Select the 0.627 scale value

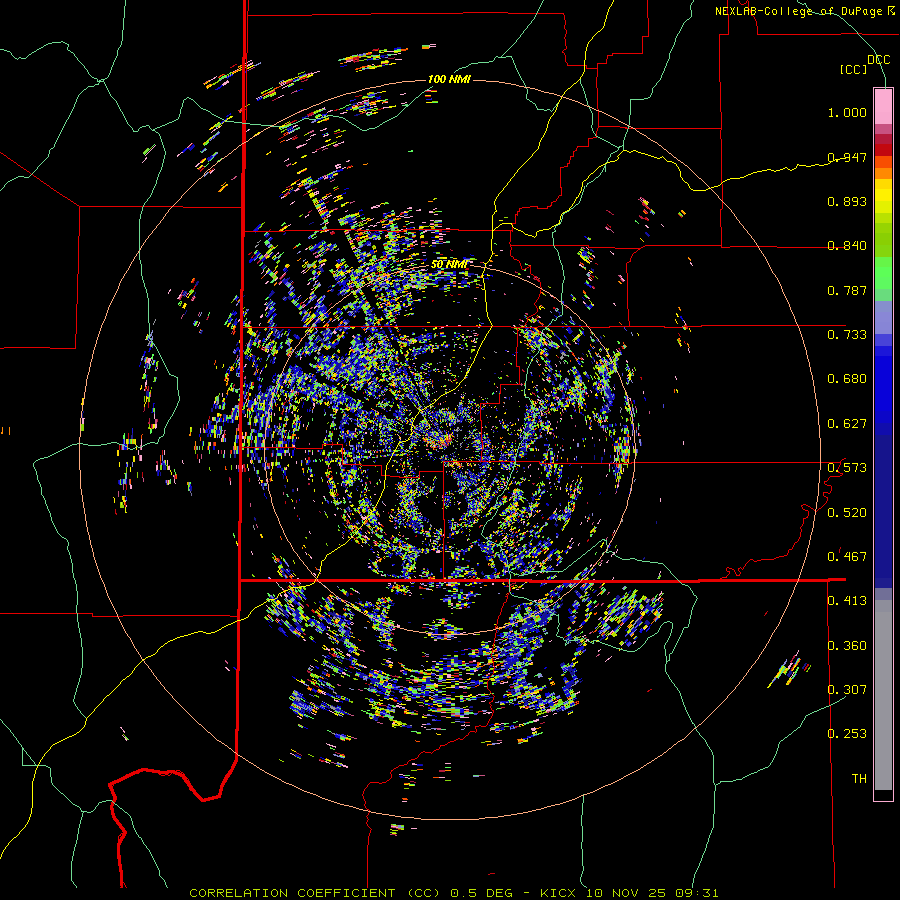coord(847,424)
